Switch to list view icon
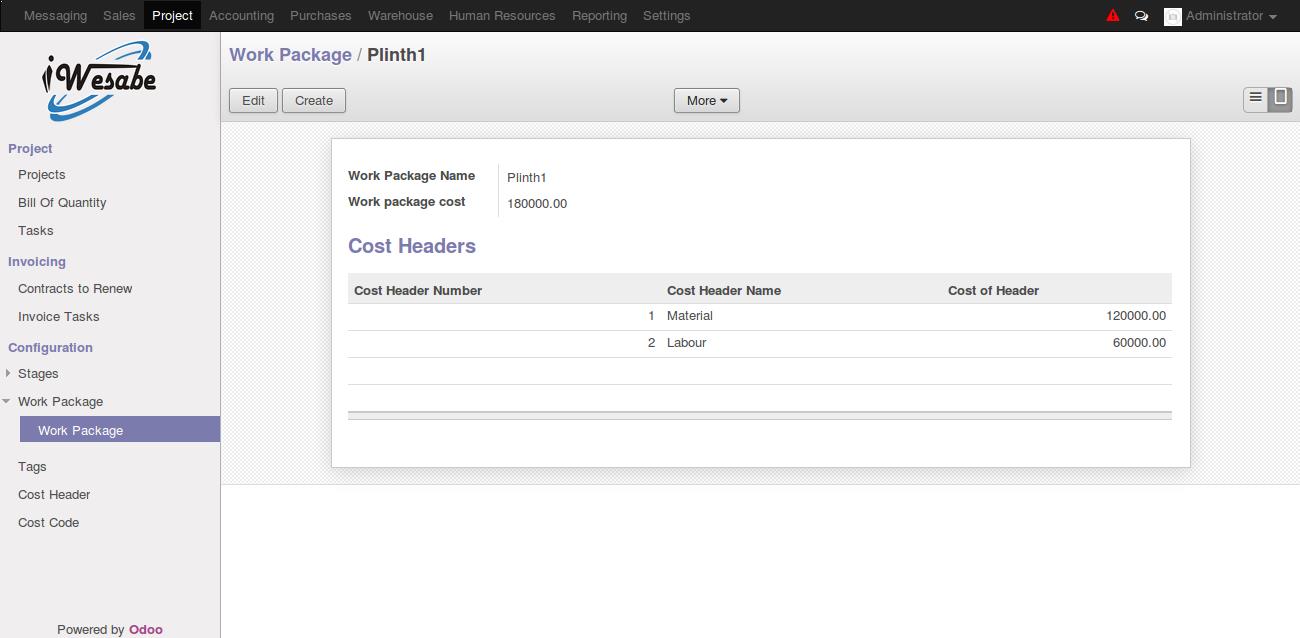This screenshot has width=1300, height=638. [x=1256, y=98]
